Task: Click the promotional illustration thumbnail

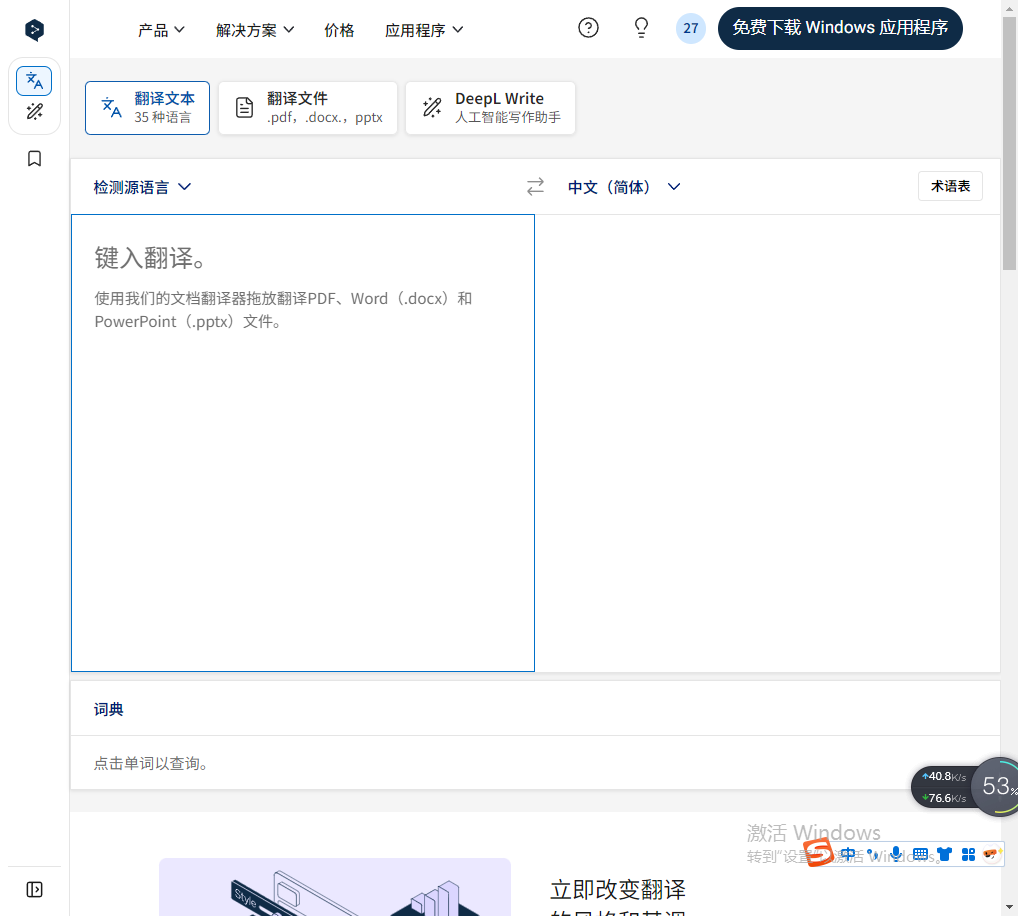Action: tap(335, 887)
